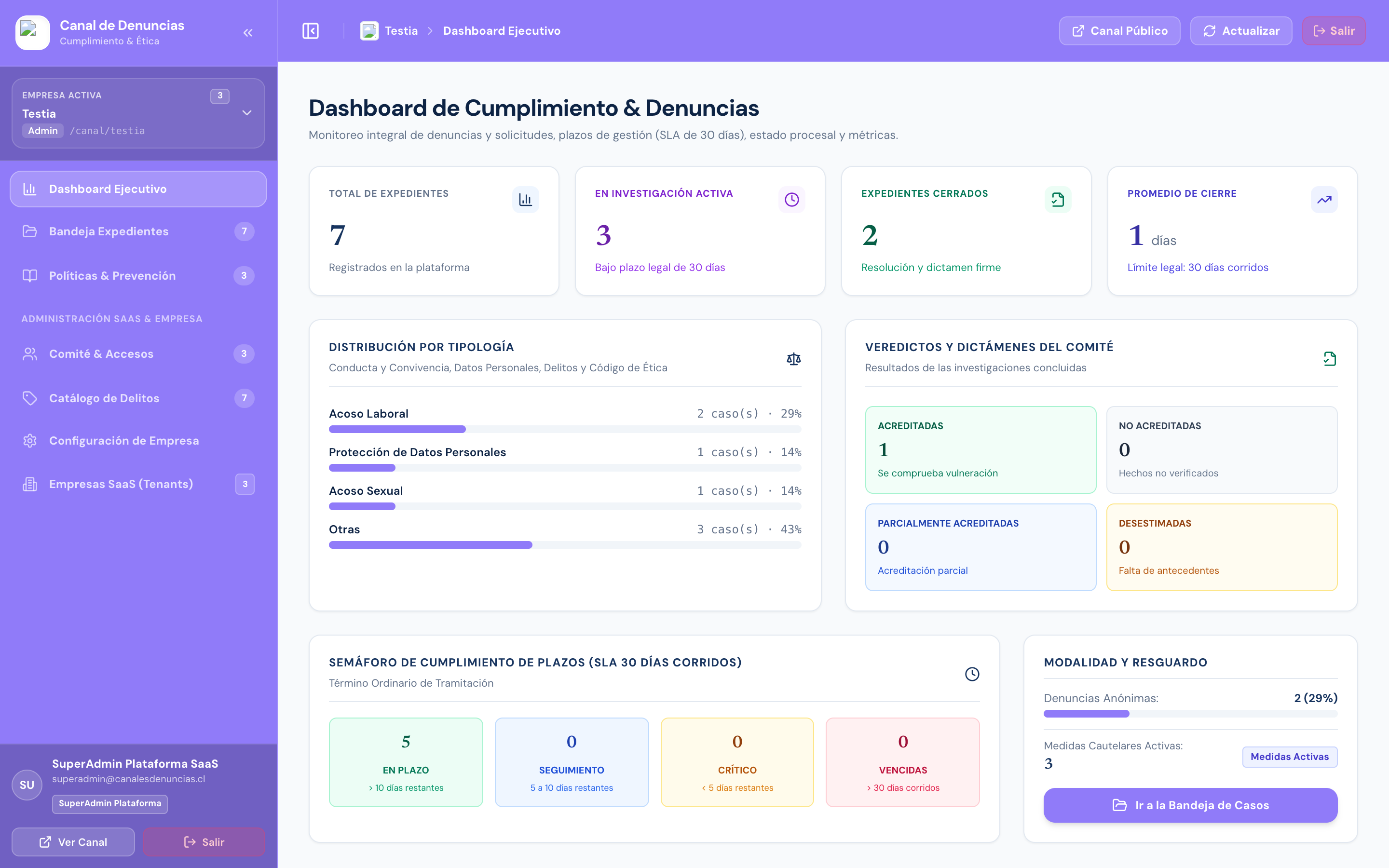Screen dimensions: 1389x868
Task: Click scales icon in Distribución por Tipología
Action: pos(793,359)
